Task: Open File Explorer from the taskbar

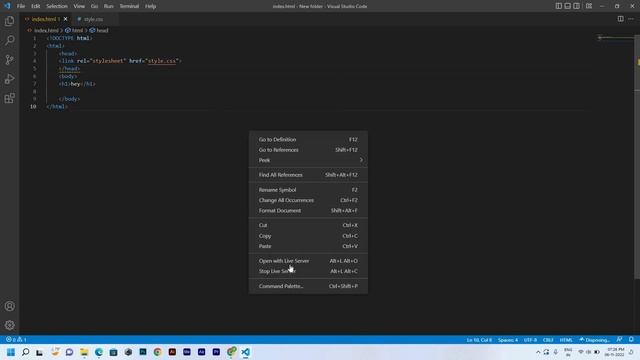Action: tap(84, 352)
